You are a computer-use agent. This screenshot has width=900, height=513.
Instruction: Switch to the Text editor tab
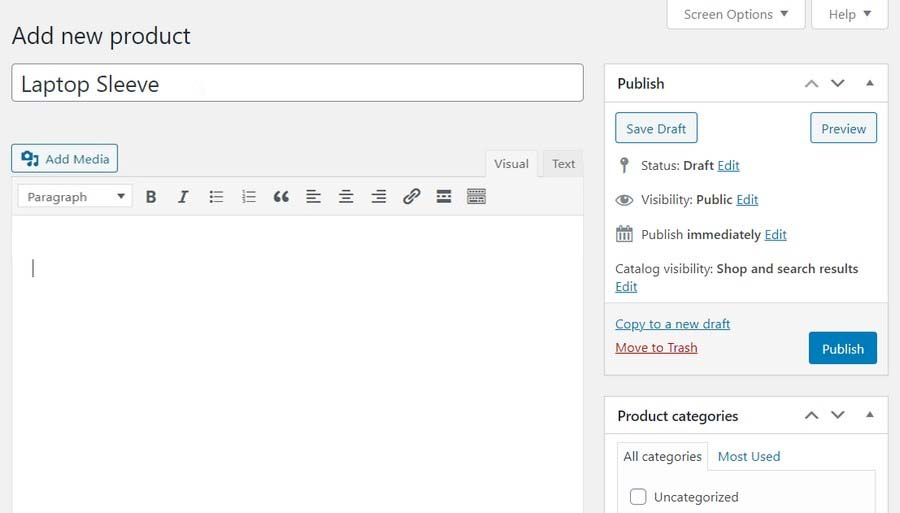[x=563, y=164]
